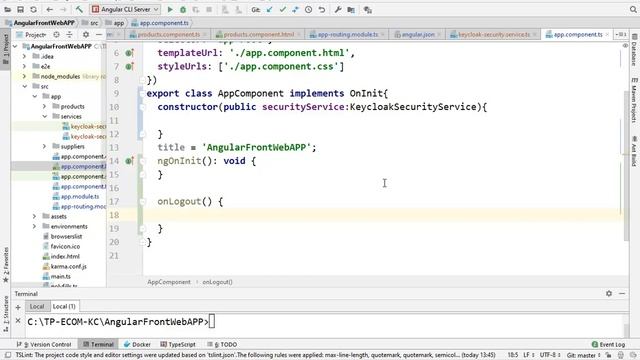Collapse the services folder
The image size is (640, 360).
pos(44,116)
